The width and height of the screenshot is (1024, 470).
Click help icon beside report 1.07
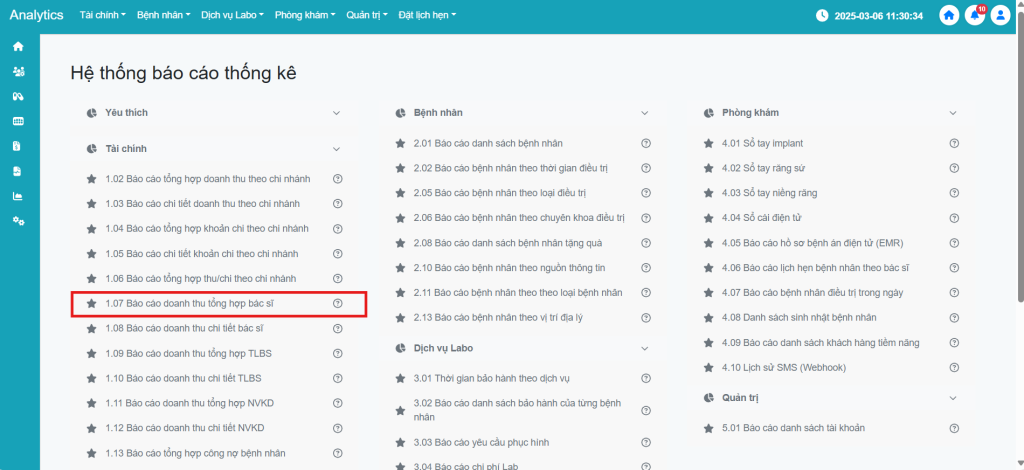(x=337, y=303)
